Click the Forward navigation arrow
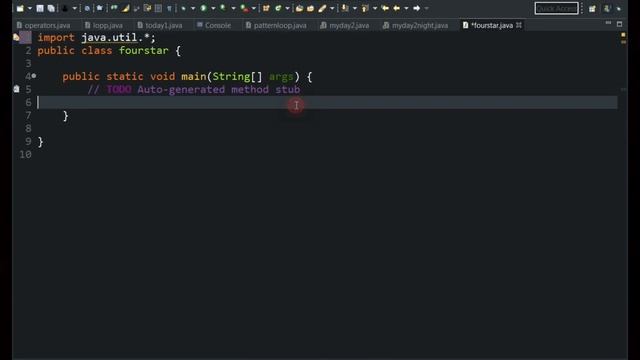Screen dimensions: 640x360 pos(416,8)
